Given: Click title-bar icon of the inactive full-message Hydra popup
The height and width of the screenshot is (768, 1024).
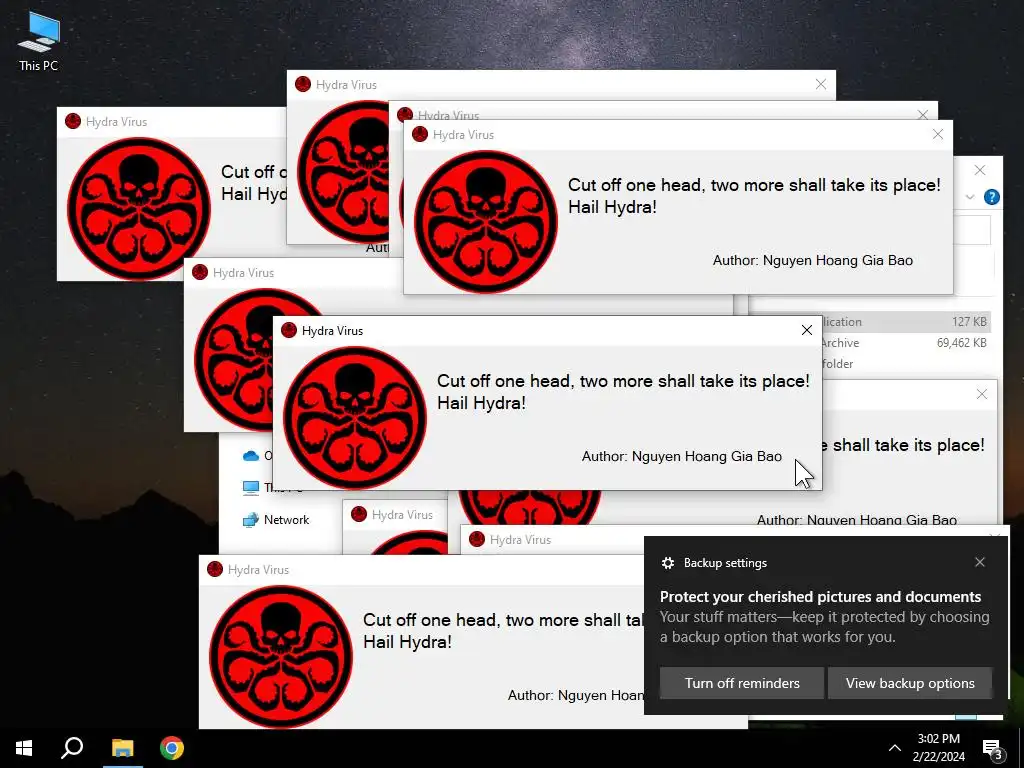Looking at the screenshot, I should pyautogui.click(x=420, y=135).
